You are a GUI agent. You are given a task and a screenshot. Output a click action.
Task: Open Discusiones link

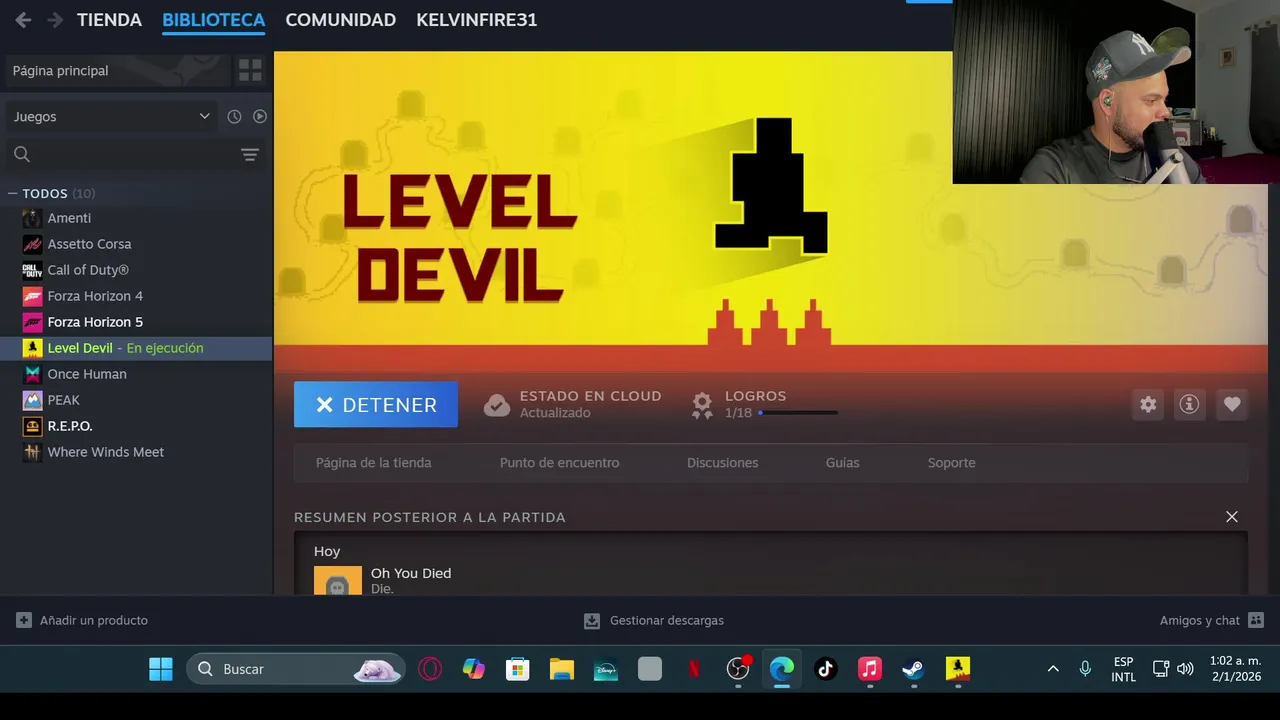pyautogui.click(x=723, y=463)
